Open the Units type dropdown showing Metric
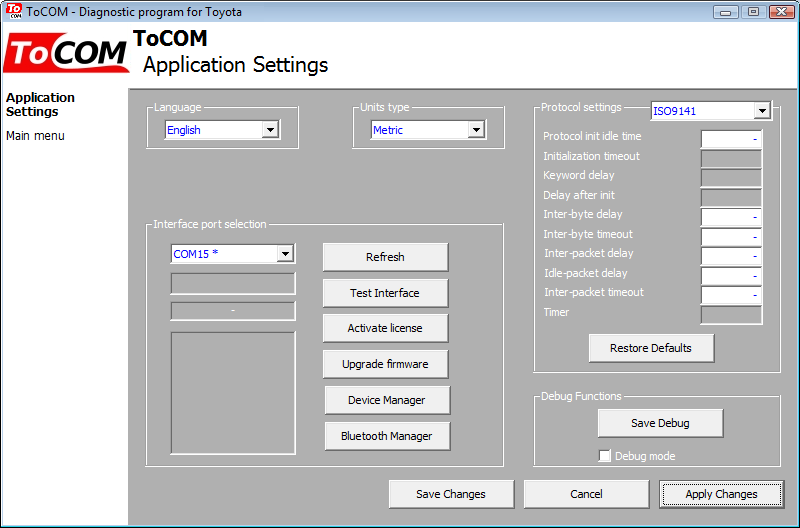 [429, 130]
